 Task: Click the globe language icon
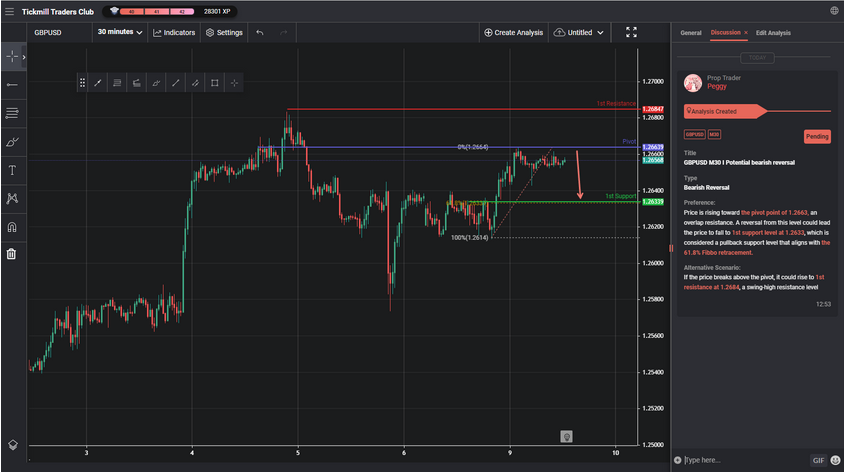pyautogui.click(x=834, y=11)
